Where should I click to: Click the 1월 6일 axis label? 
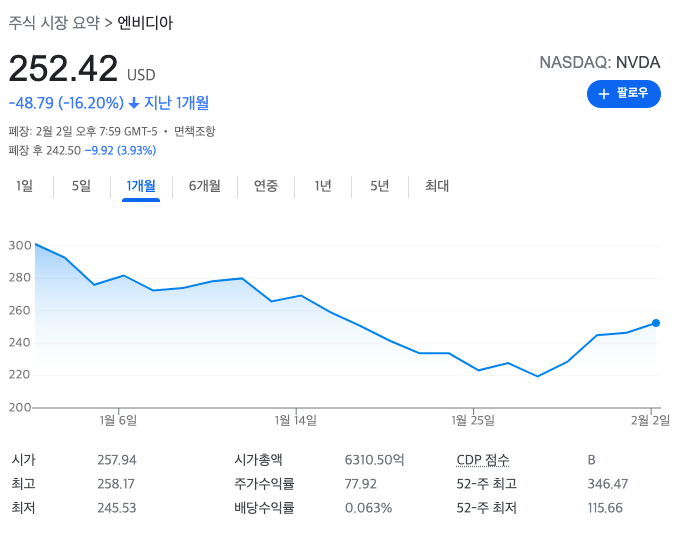coord(118,420)
